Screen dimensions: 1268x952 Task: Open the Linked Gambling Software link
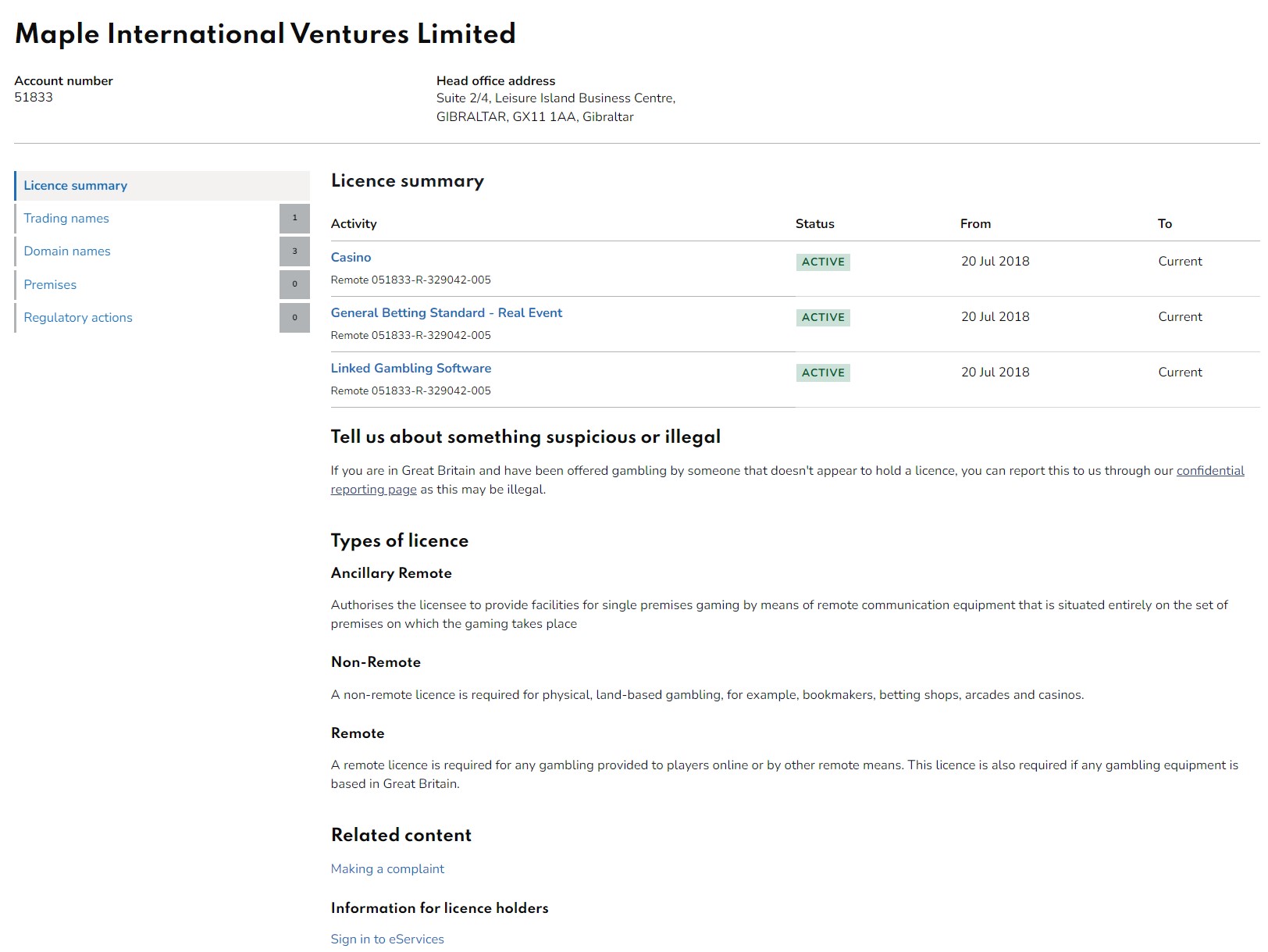[x=411, y=369]
